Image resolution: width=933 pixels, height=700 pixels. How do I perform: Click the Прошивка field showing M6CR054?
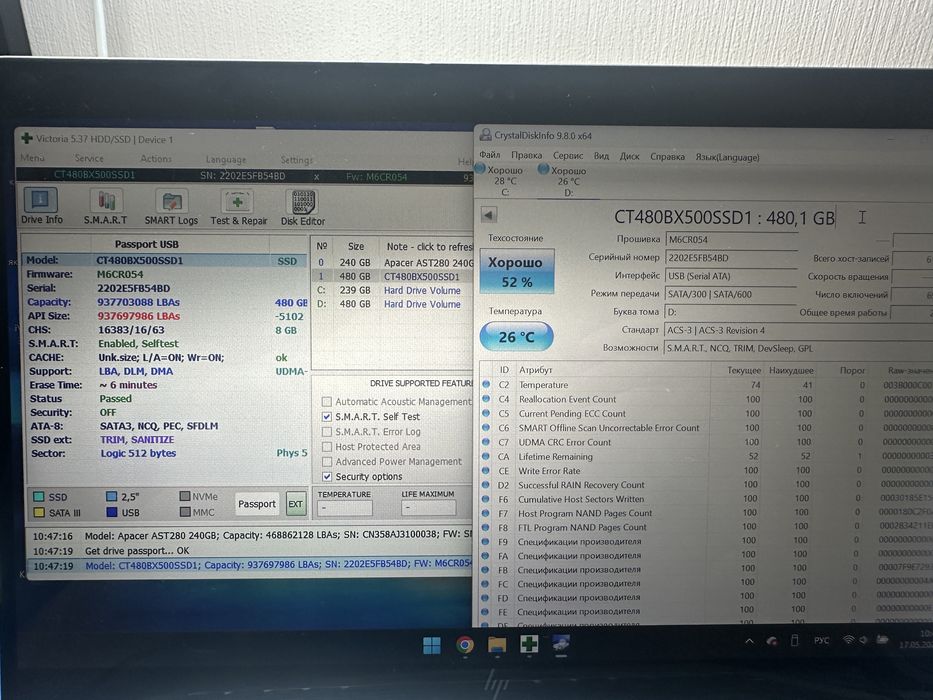point(731,239)
